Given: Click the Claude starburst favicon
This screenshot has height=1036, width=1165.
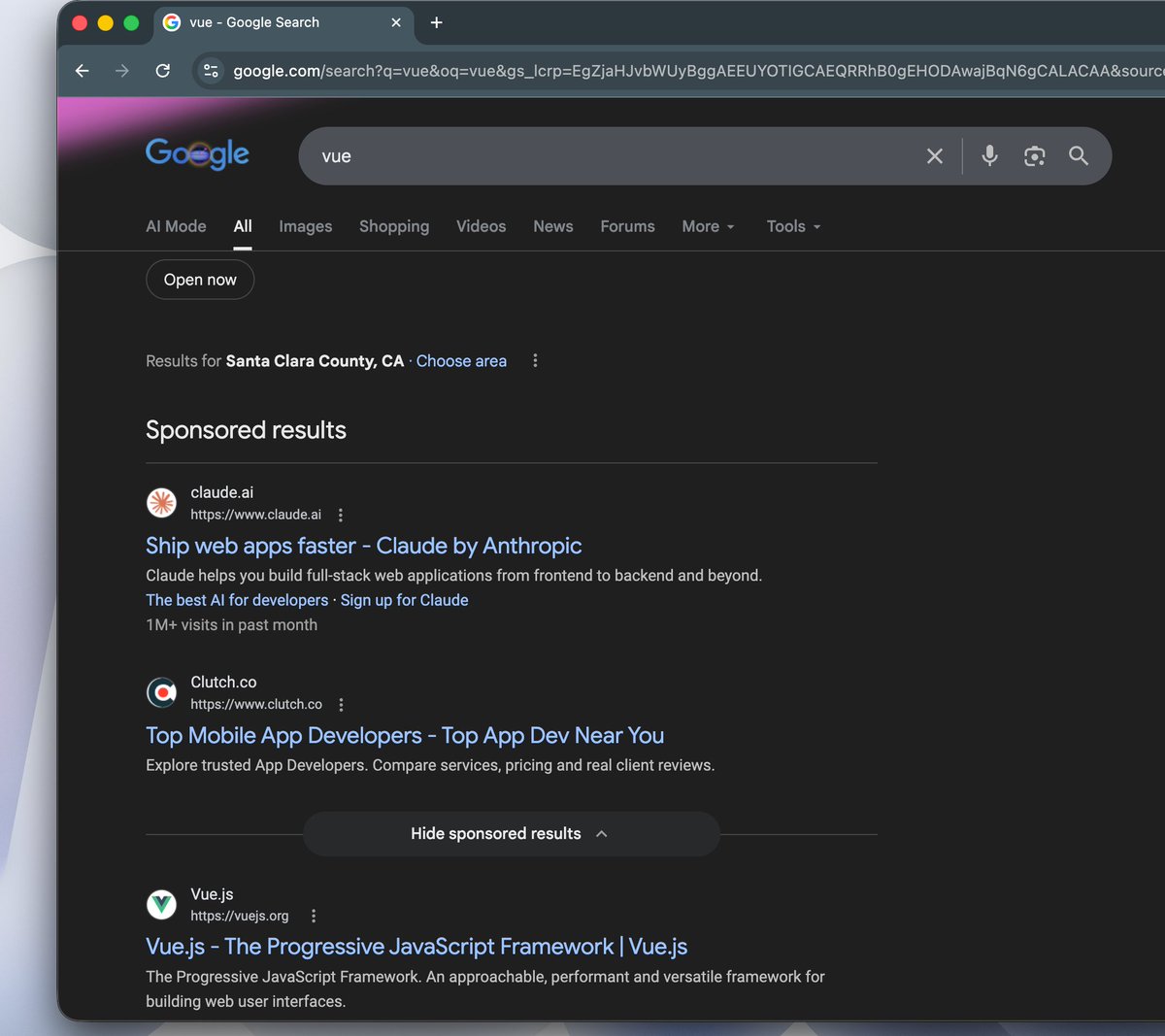Looking at the screenshot, I should (x=161, y=503).
